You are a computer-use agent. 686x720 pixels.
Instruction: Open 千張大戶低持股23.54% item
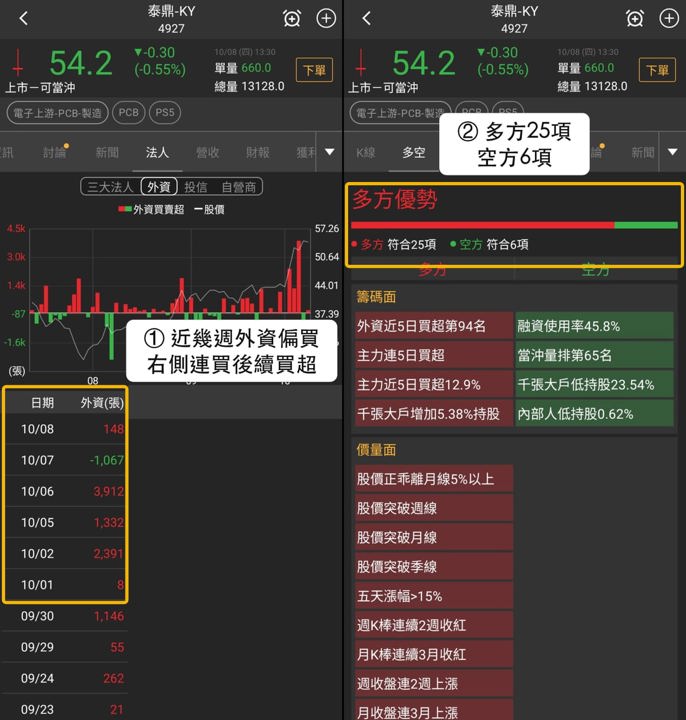595,384
